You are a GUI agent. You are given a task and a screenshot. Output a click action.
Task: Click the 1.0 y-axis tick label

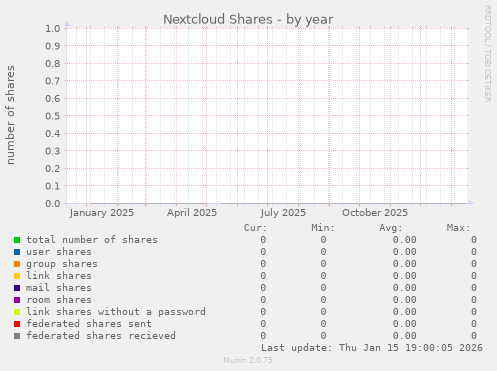53,28
